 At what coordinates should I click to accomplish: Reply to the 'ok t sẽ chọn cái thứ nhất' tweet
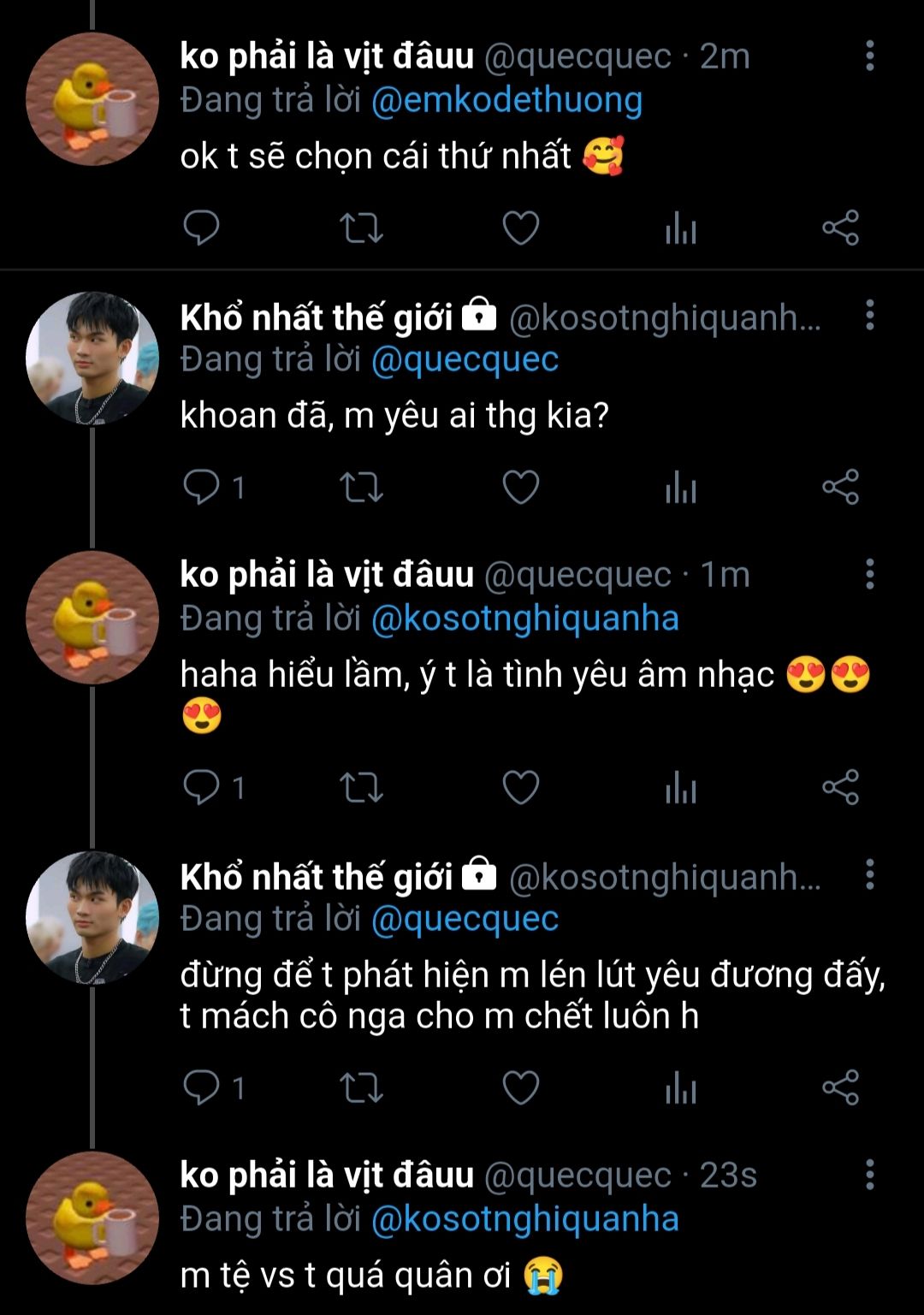click(202, 228)
